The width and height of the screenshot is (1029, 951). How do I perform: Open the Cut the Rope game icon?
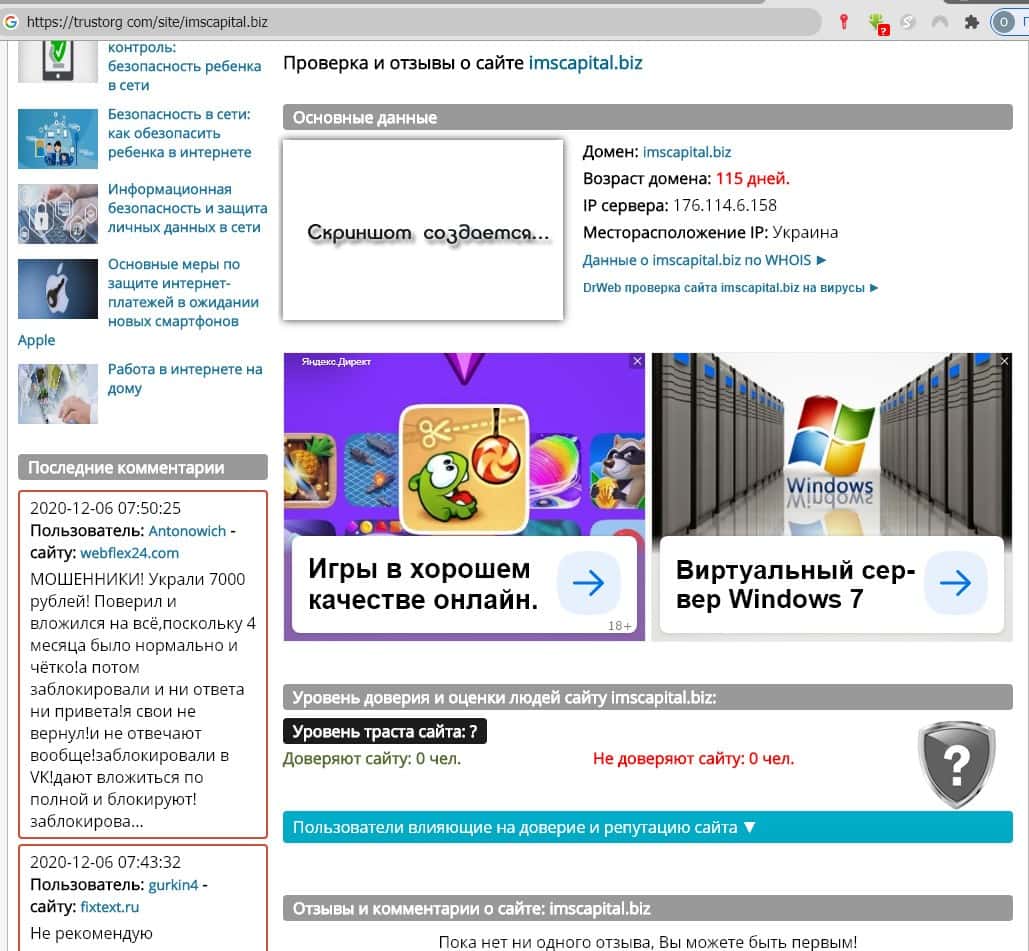pos(464,468)
